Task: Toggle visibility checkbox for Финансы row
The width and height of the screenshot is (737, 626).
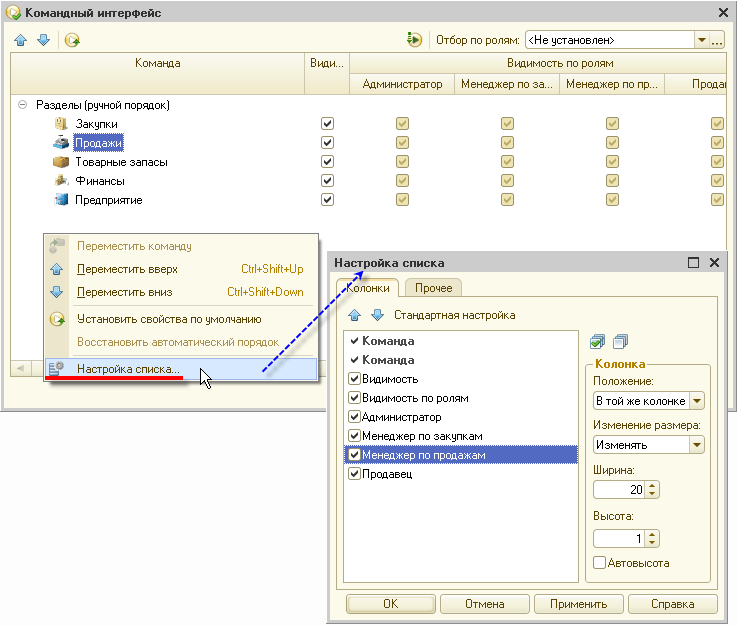Action: tap(327, 180)
